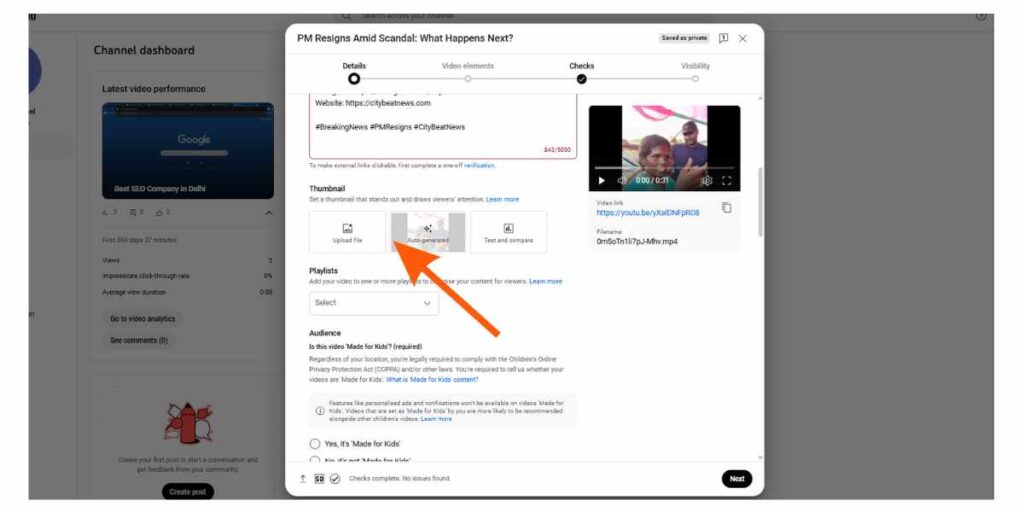Click the #BreakingNews hashtags line in description
Screen dimensions: 1024x512
[390, 127]
